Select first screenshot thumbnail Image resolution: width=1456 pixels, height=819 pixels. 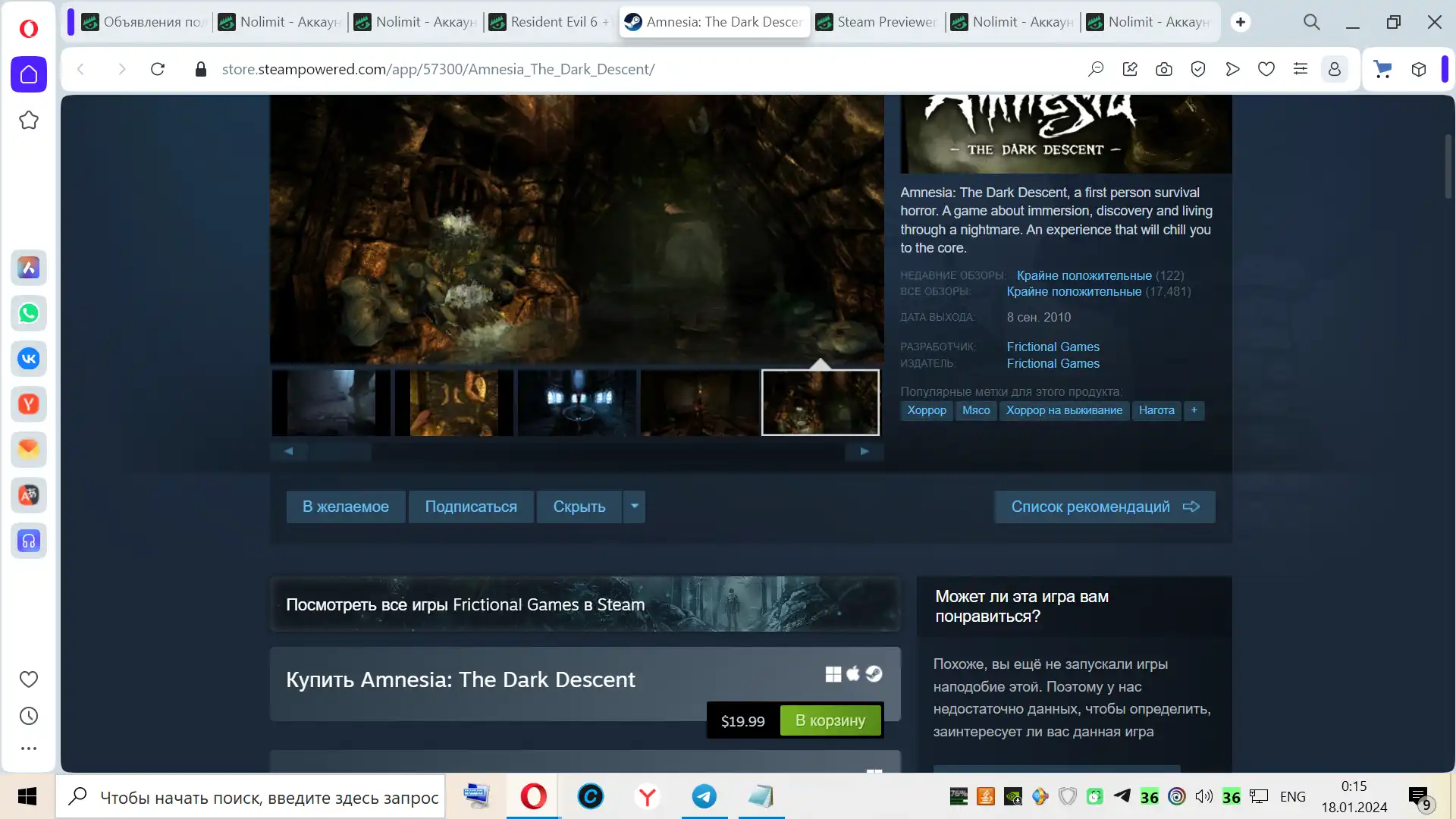point(331,403)
